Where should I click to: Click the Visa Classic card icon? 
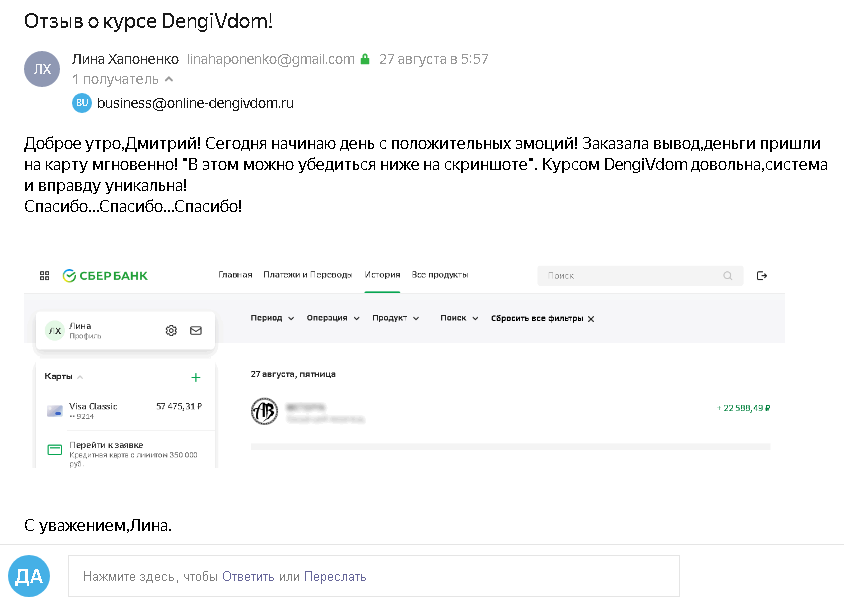(x=55, y=411)
